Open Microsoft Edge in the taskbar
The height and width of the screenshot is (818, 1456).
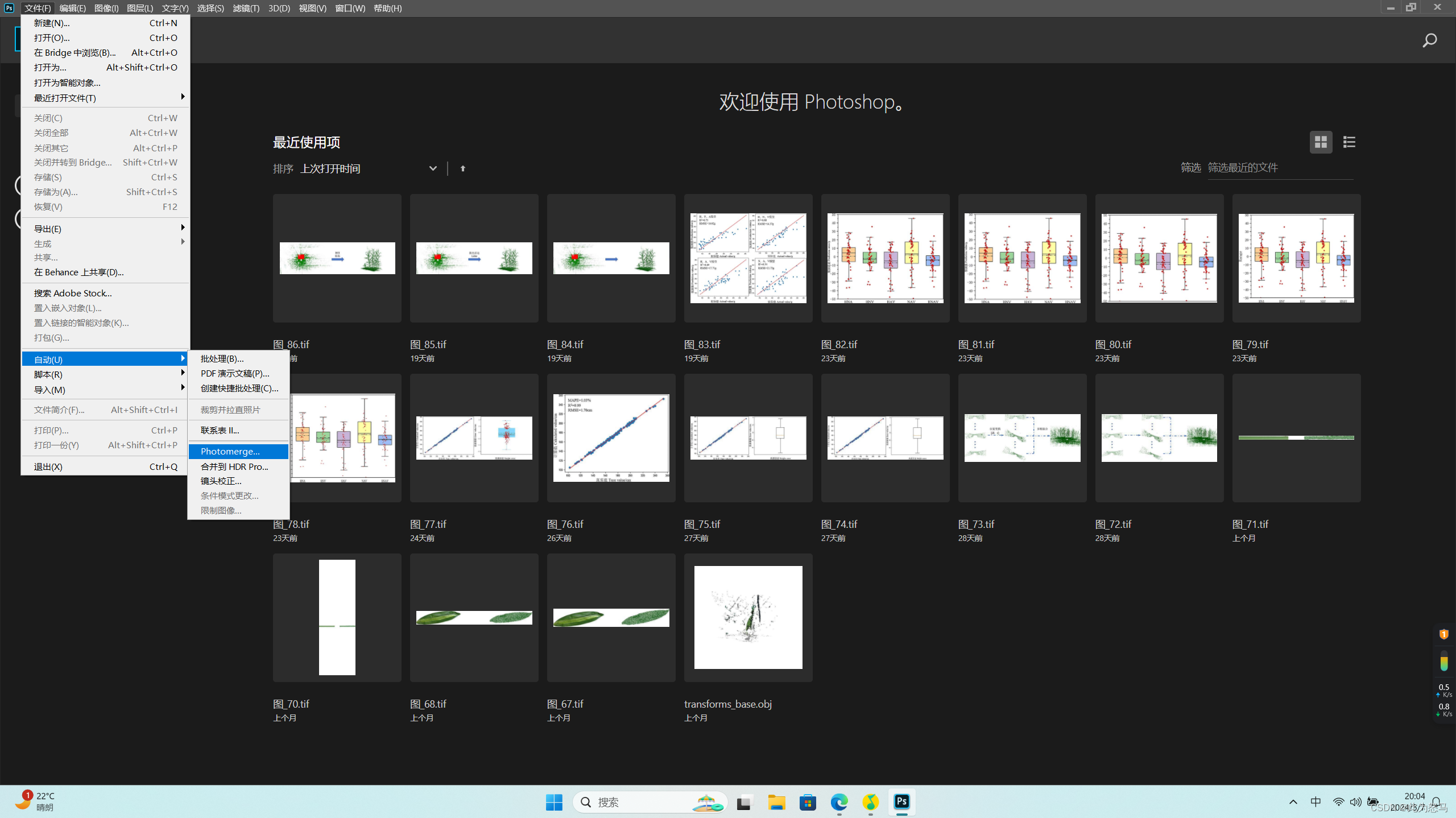tap(839, 802)
